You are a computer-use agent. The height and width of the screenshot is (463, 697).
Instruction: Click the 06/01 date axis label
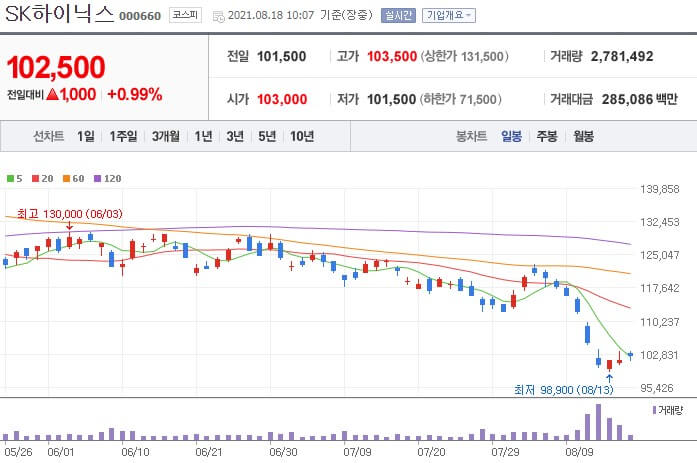[x=60, y=452]
